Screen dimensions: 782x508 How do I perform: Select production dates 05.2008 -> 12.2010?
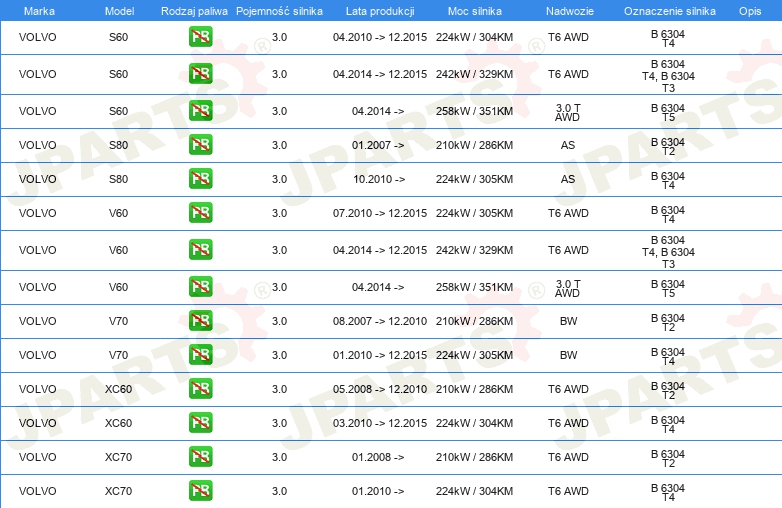click(x=380, y=389)
